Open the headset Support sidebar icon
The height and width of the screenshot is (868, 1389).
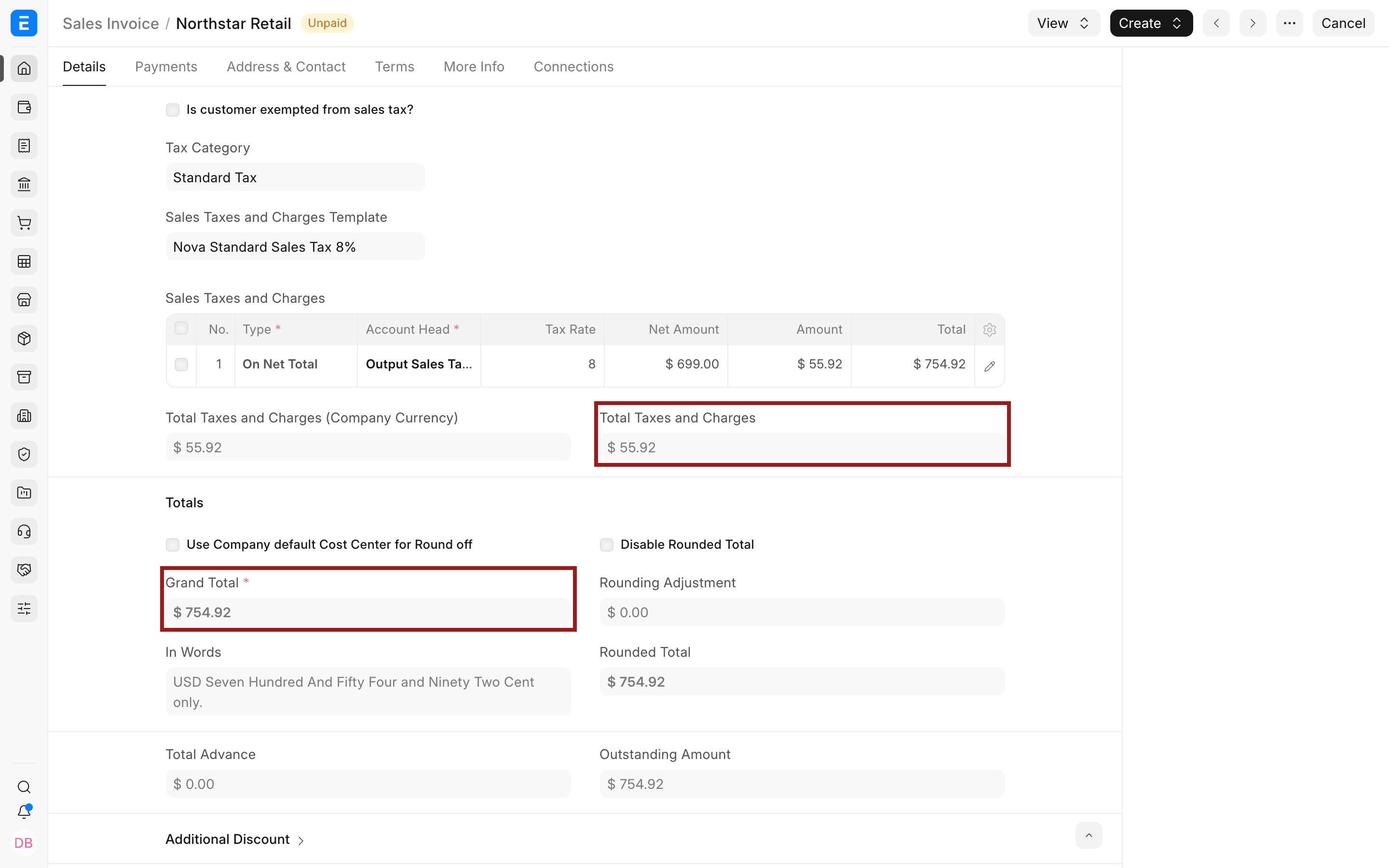click(24, 531)
